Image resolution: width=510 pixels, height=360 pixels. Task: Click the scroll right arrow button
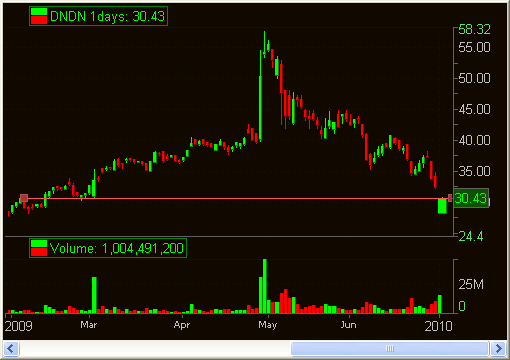click(498, 349)
